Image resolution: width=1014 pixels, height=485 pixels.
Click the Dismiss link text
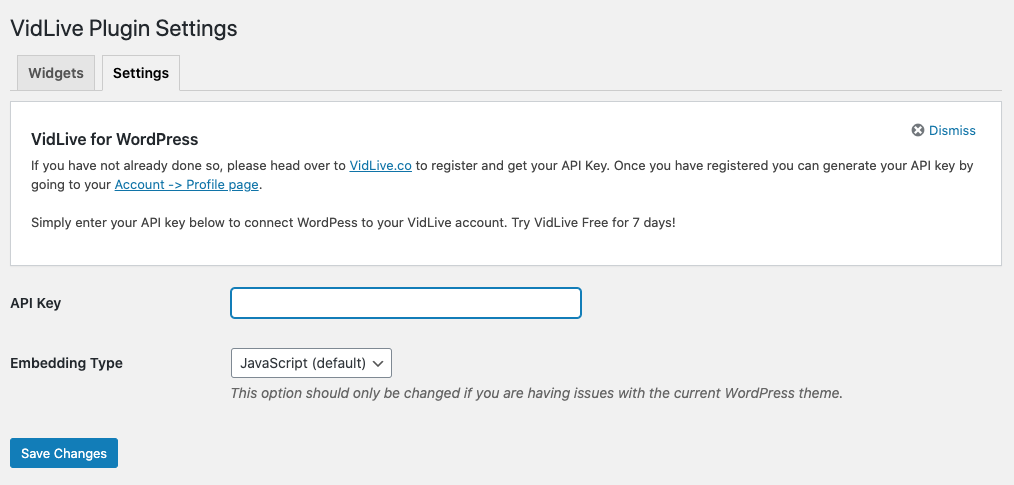(952, 131)
